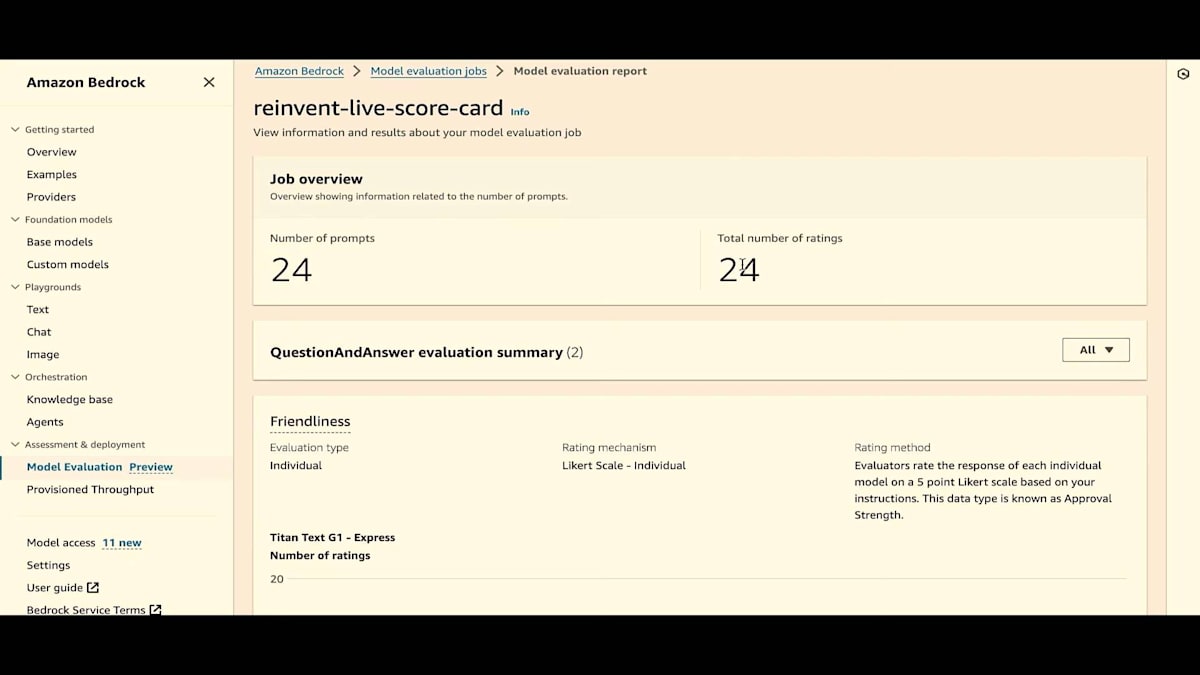The width and height of the screenshot is (1200, 675).
Task: Open Knowledge base page
Action: [70, 400]
